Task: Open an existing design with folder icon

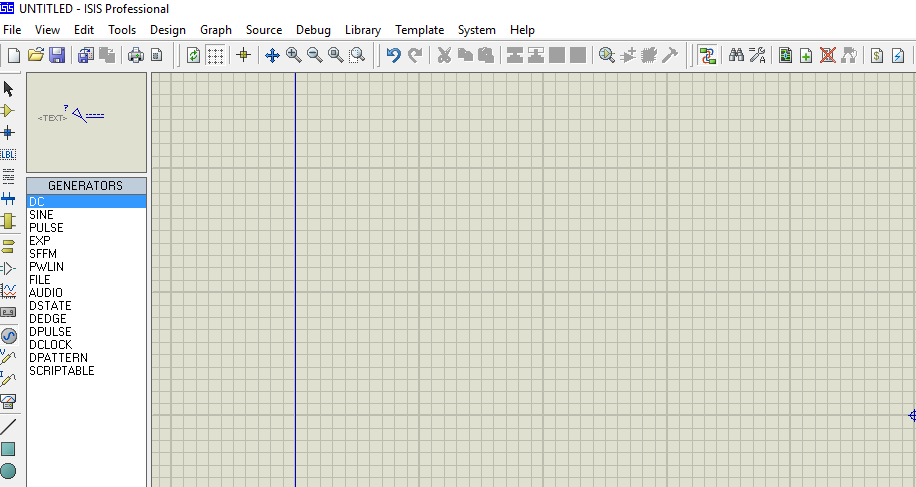Action: [x=36, y=55]
